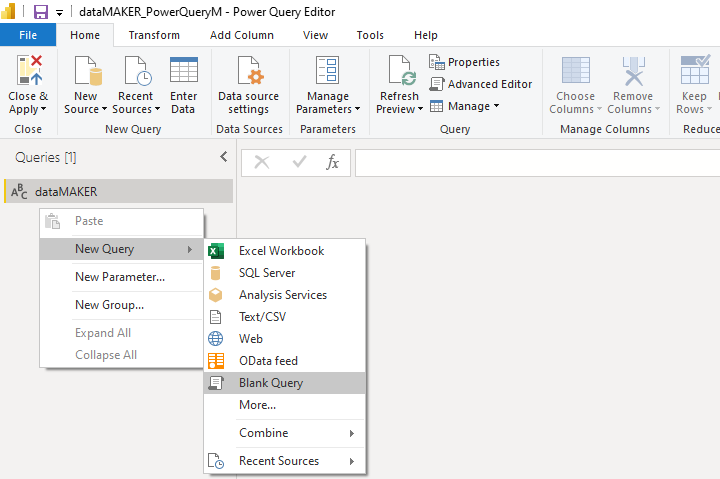The height and width of the screenshot is (479, 720).
Task: Click the Save icon in title bar
Action: coord(41,11)
